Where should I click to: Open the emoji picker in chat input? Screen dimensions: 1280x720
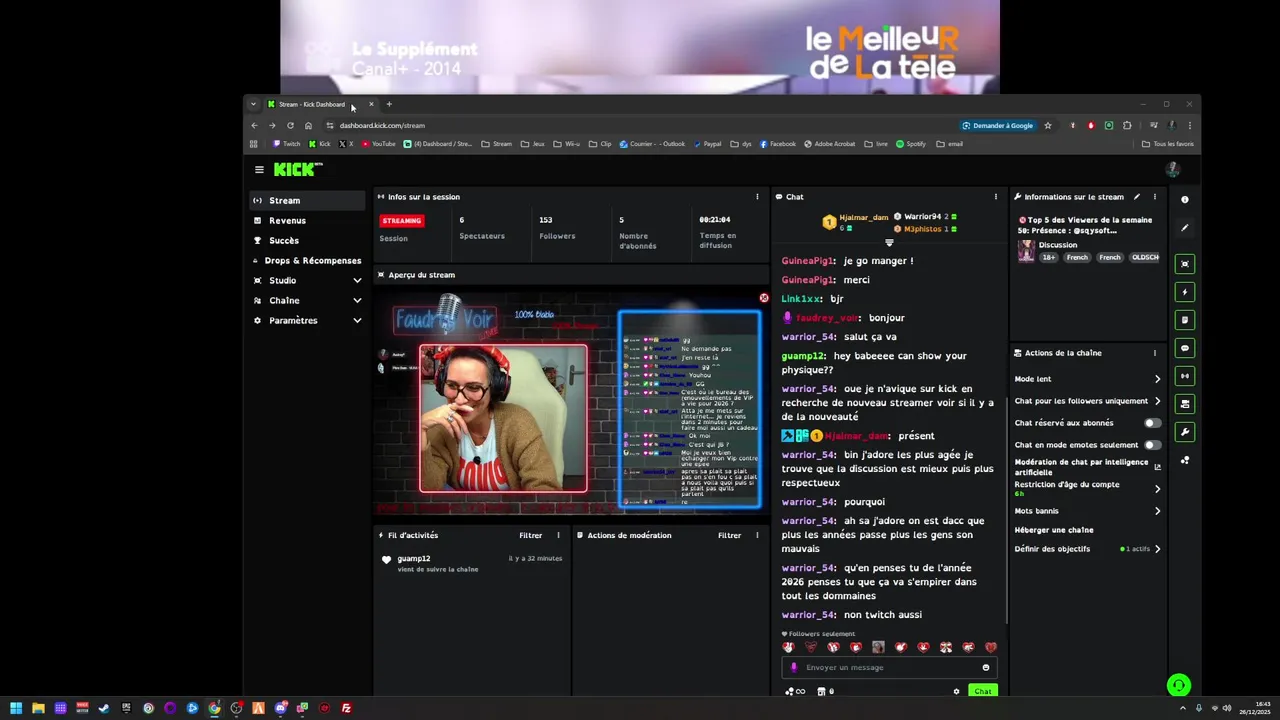tap(986, 667)
